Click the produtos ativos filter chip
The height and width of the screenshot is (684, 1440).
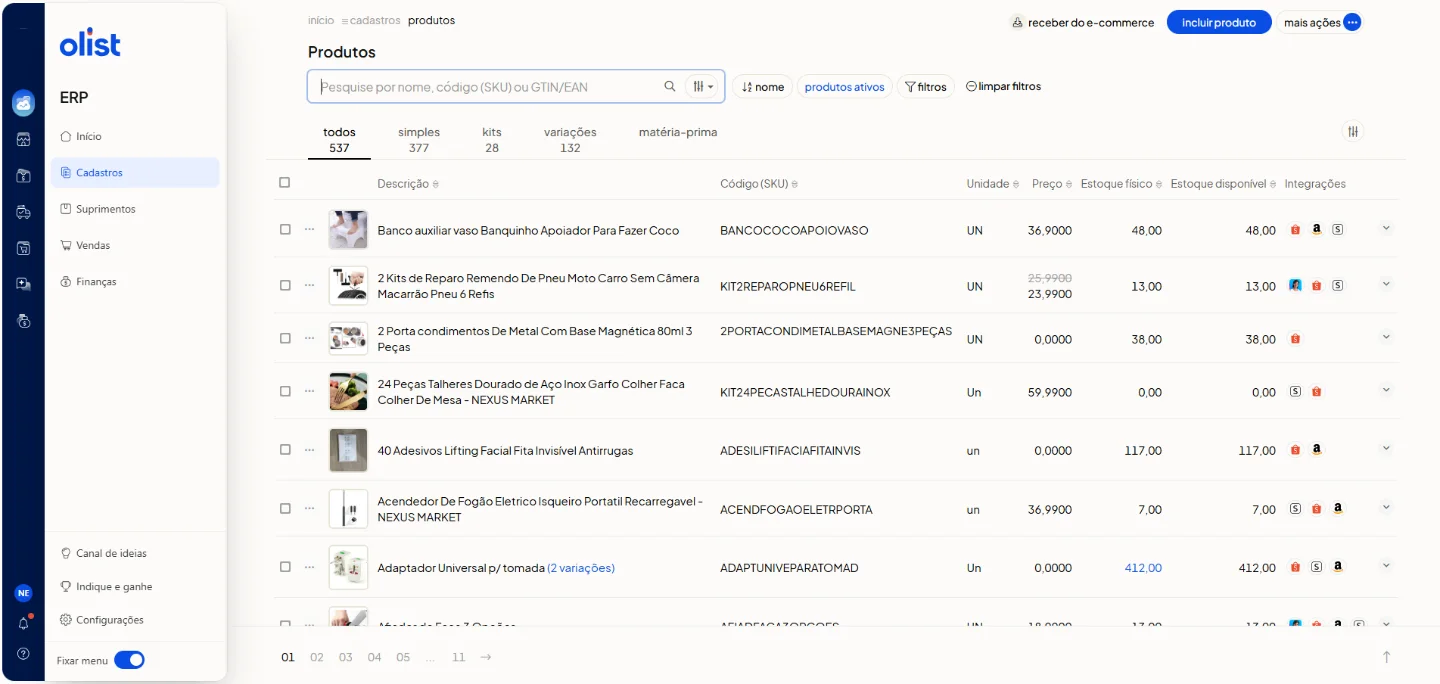point(845,87)
